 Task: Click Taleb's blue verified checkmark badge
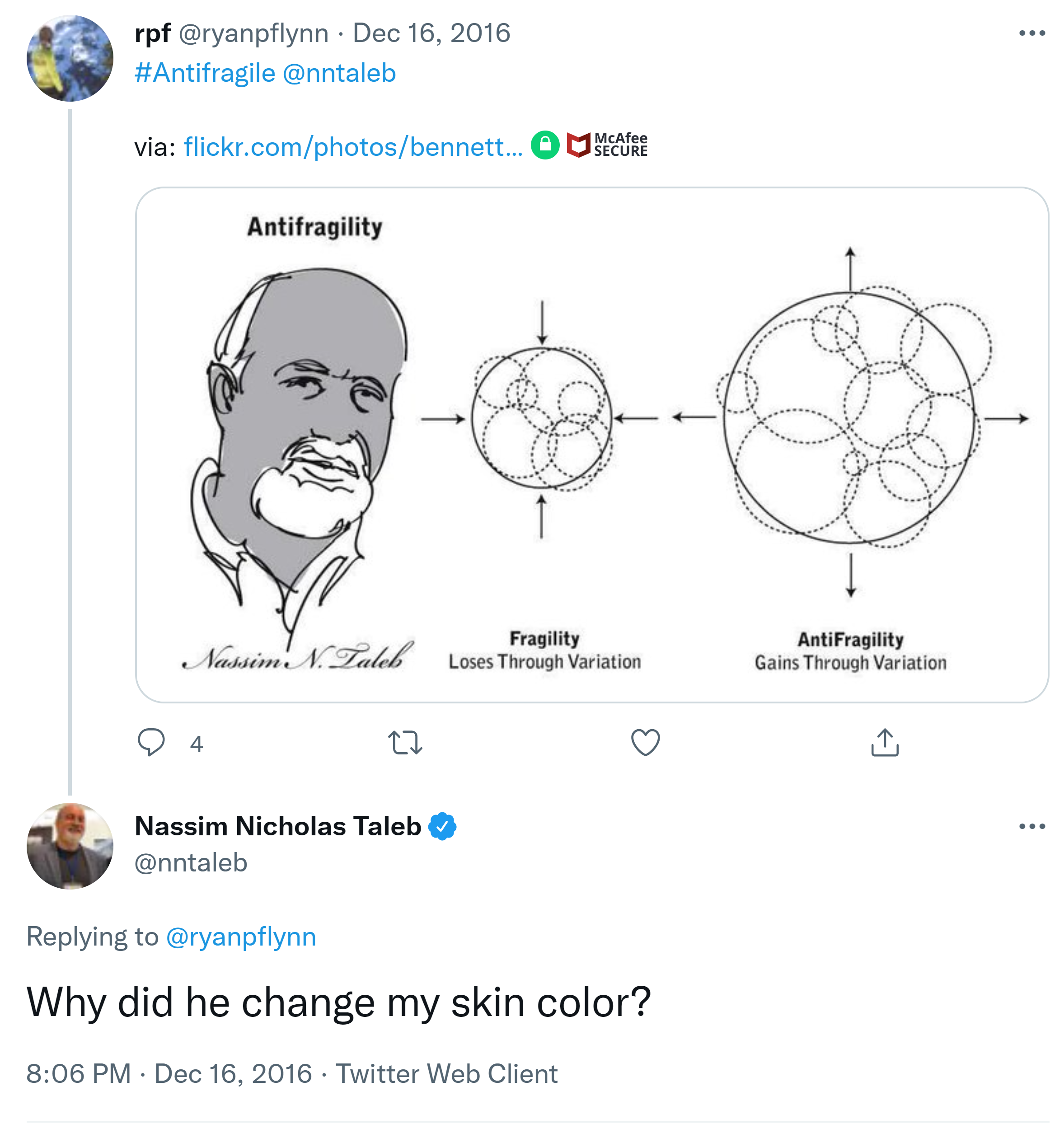coord(442,826)
